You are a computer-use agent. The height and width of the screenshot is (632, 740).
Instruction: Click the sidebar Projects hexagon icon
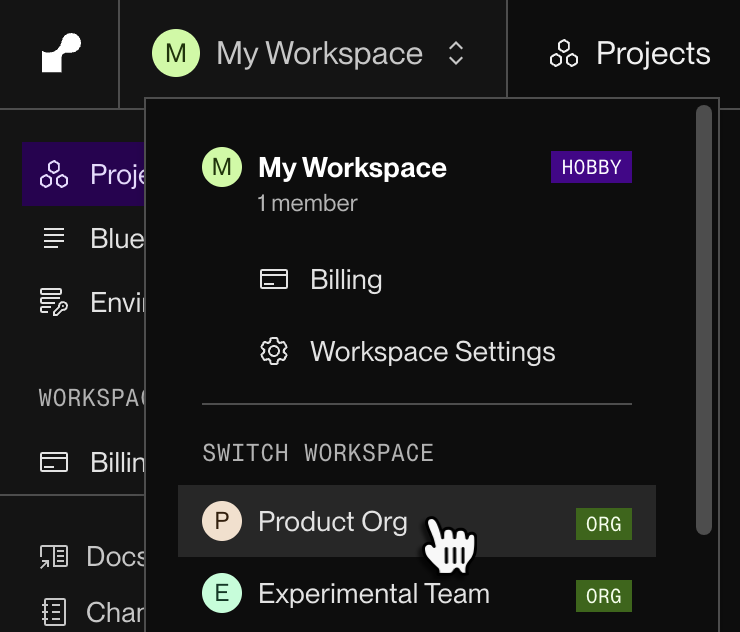54,174
